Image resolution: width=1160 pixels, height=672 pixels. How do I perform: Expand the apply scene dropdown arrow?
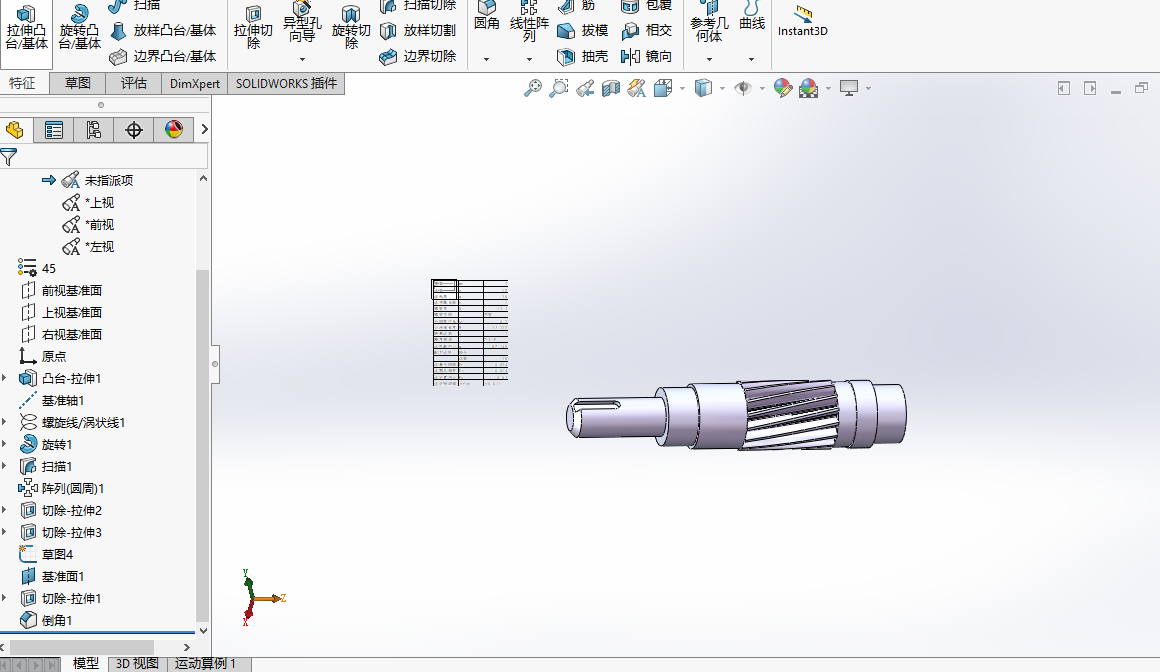tap(828, 89)
